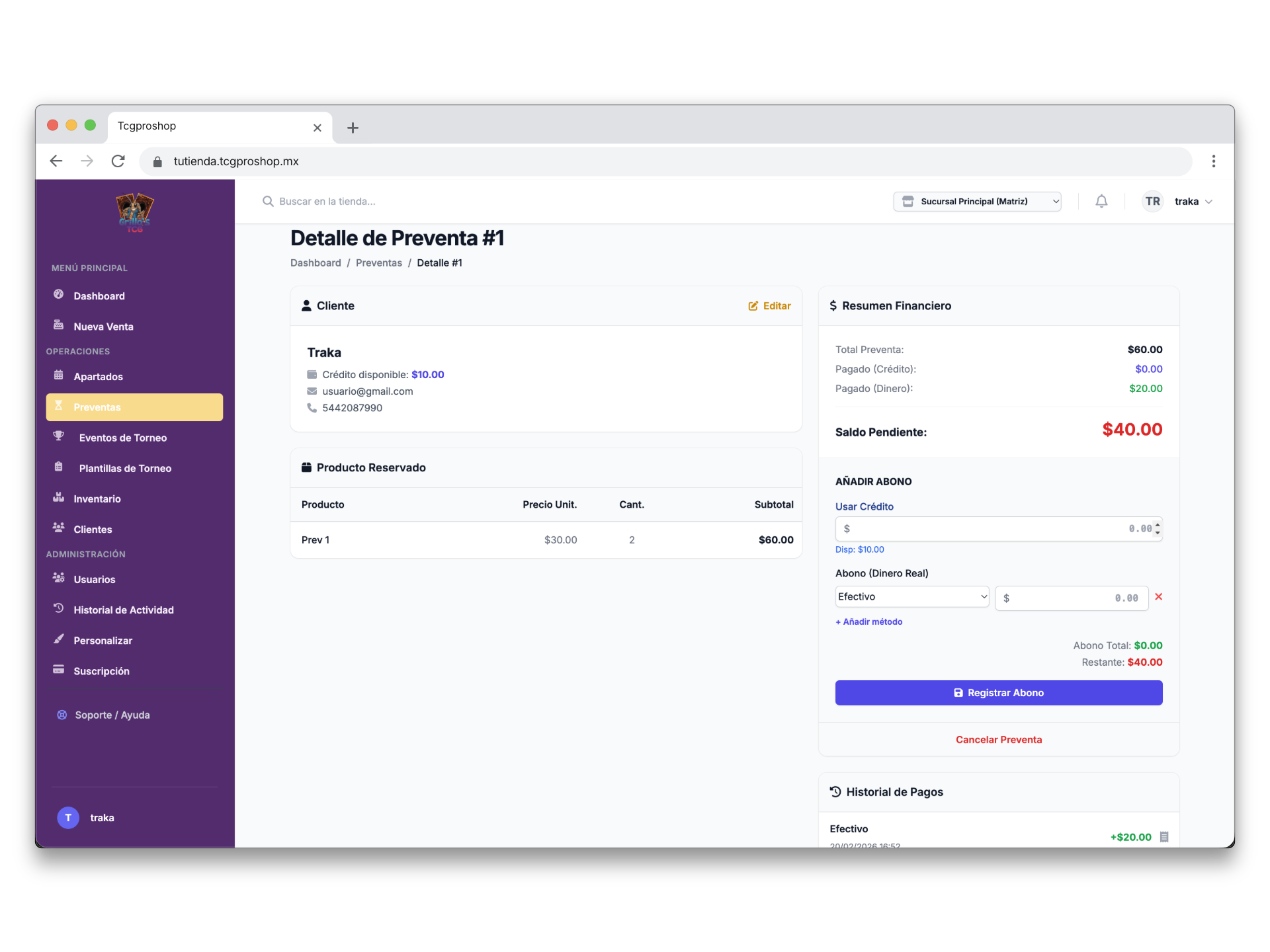Click the Abono dinero real amount field
Viewport: 1270px width, 952px height.
click(x=1072, y=598)
